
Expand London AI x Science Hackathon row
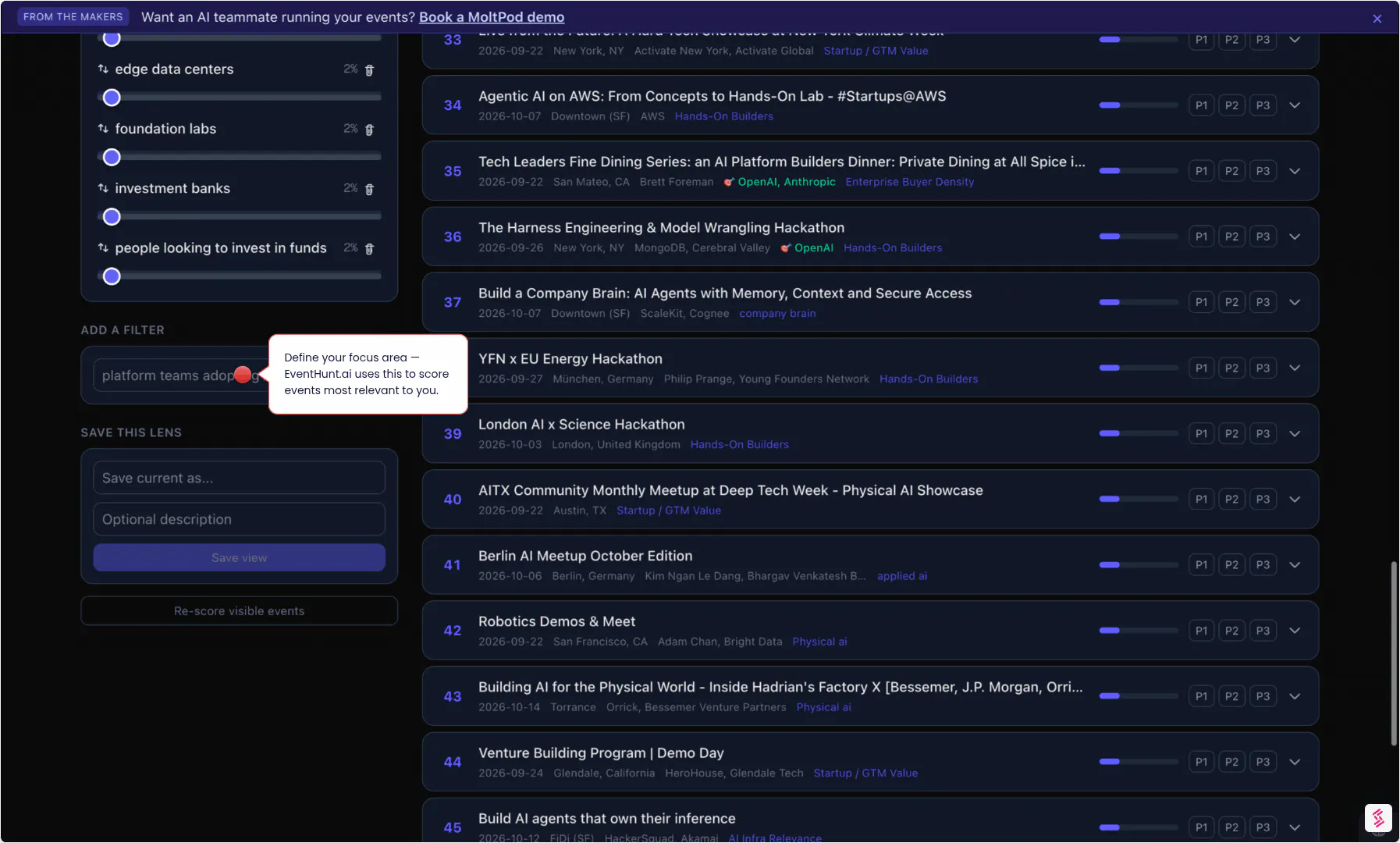pos(1295,433)
